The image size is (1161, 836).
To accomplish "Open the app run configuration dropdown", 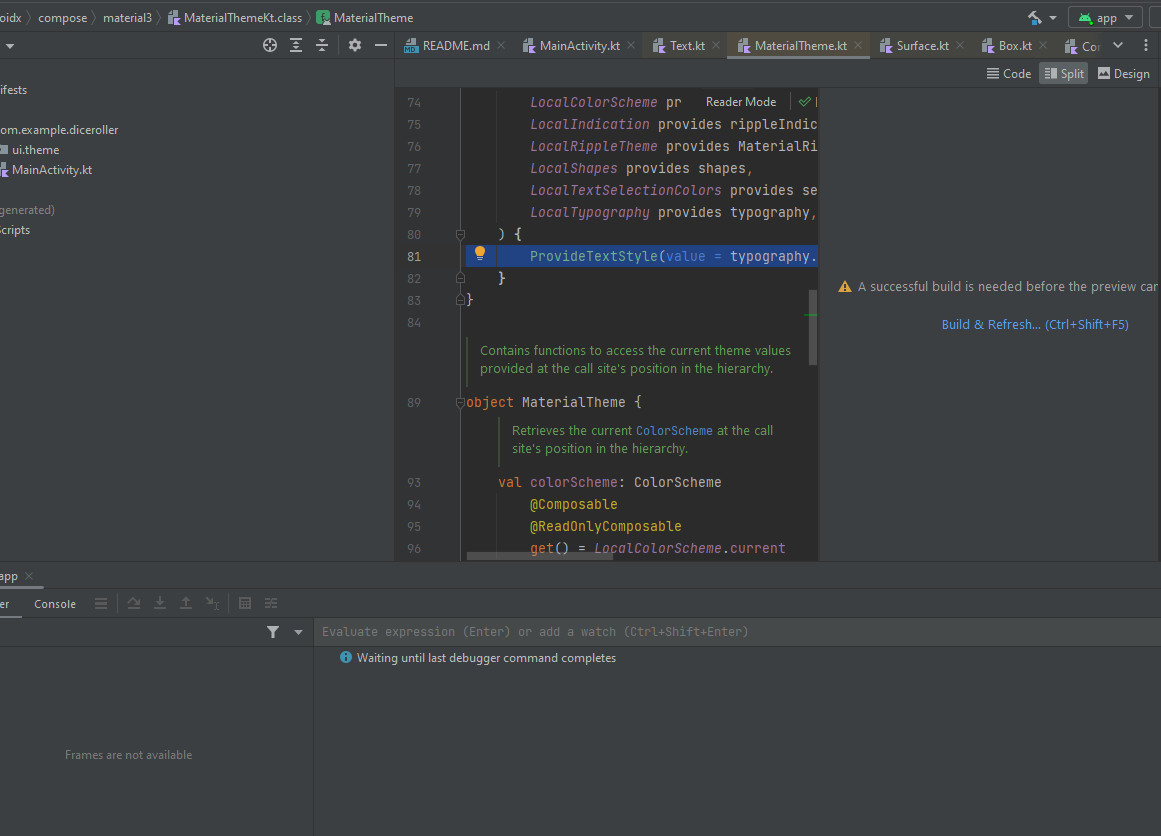I will click(x=1104, y=17).
